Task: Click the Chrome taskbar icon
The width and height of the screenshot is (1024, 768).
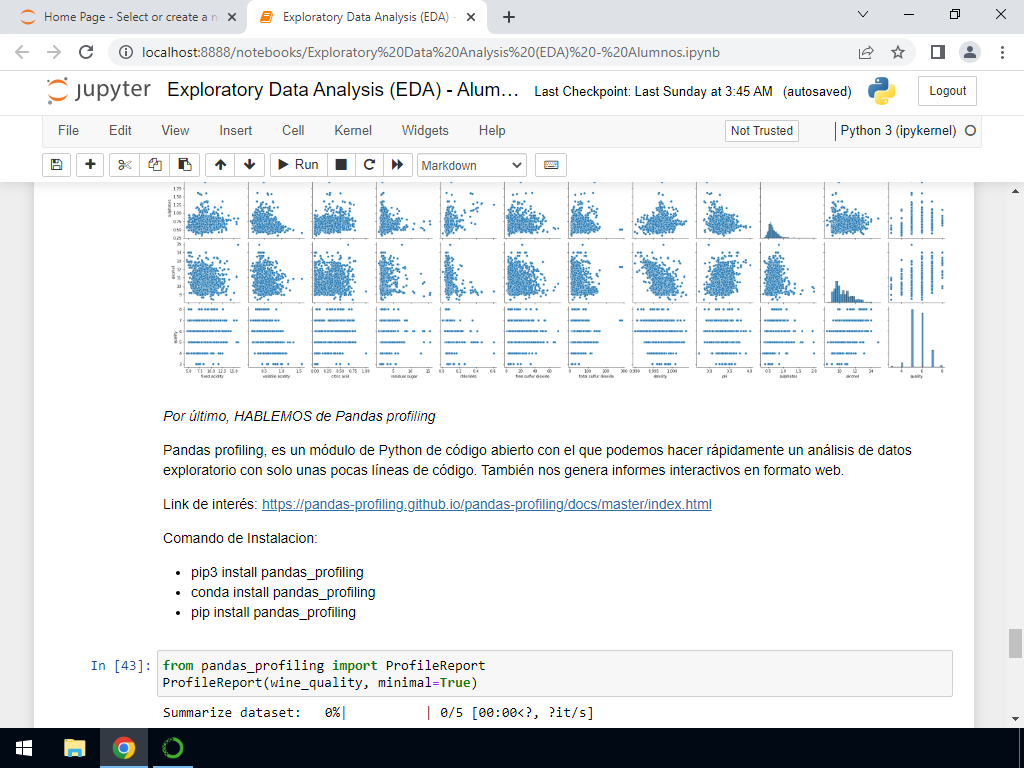Action: pyautogui.click(x=124, y=748)
